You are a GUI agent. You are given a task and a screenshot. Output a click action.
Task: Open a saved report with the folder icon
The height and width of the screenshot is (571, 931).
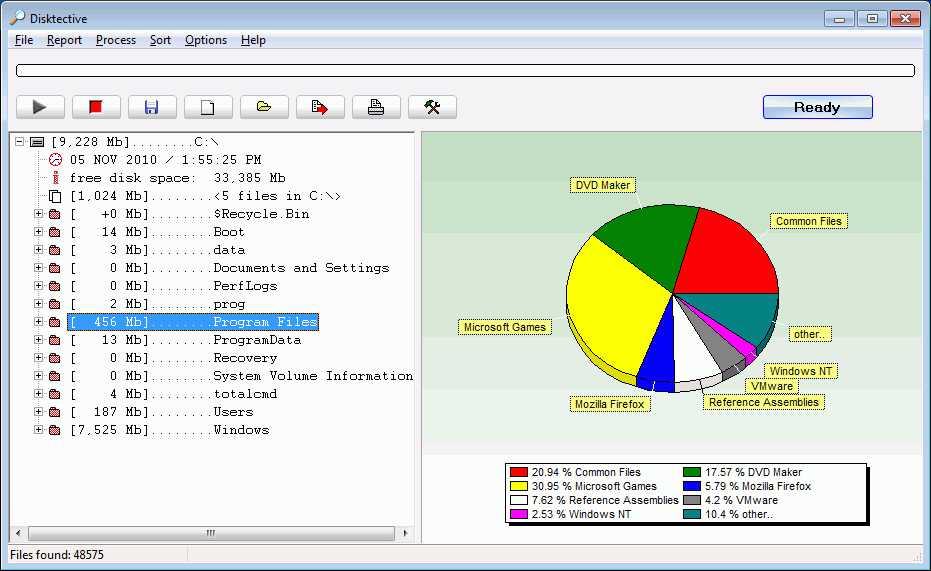[x=264, y=107]
